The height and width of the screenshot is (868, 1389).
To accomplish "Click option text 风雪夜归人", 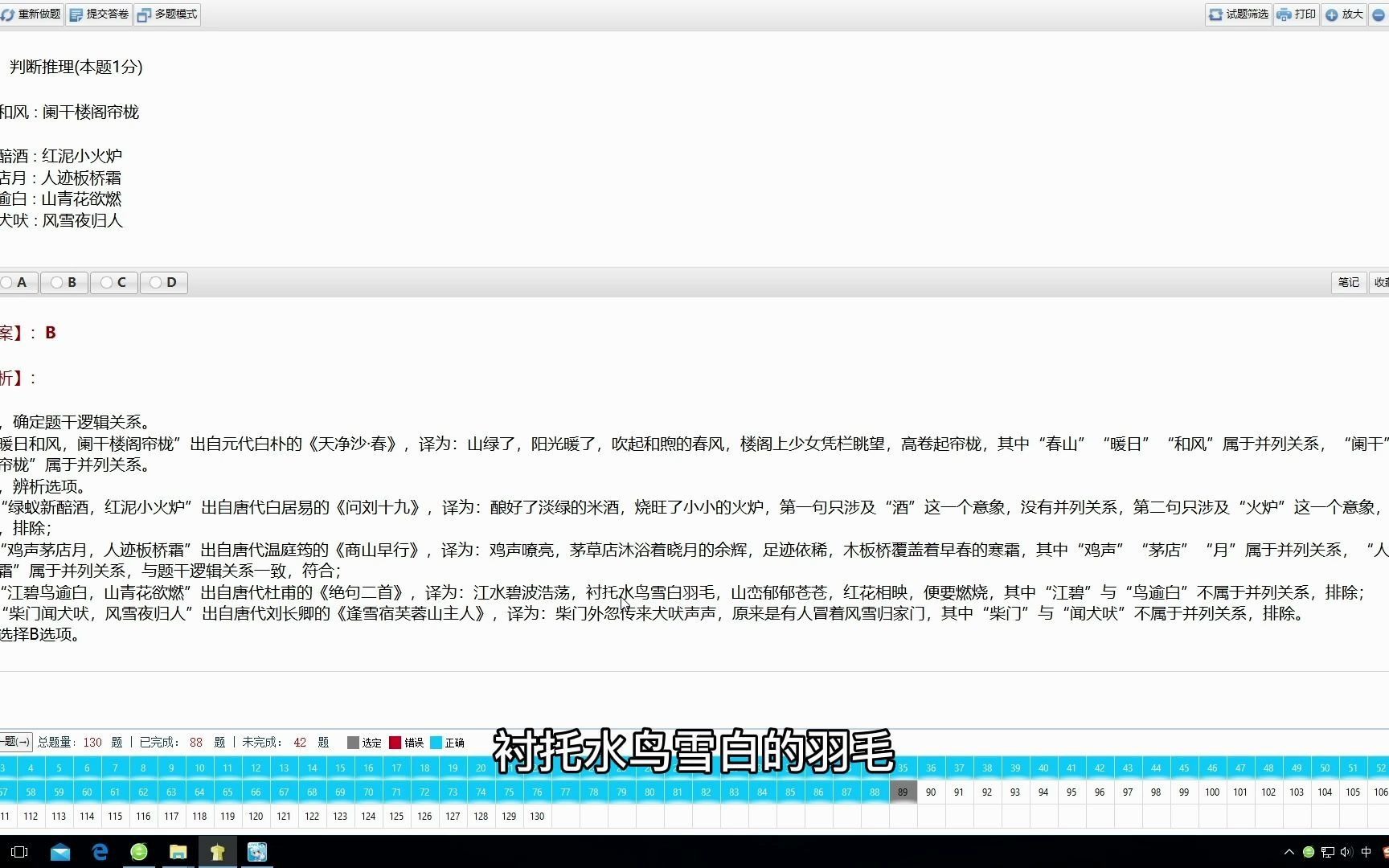I will point(82,220).
